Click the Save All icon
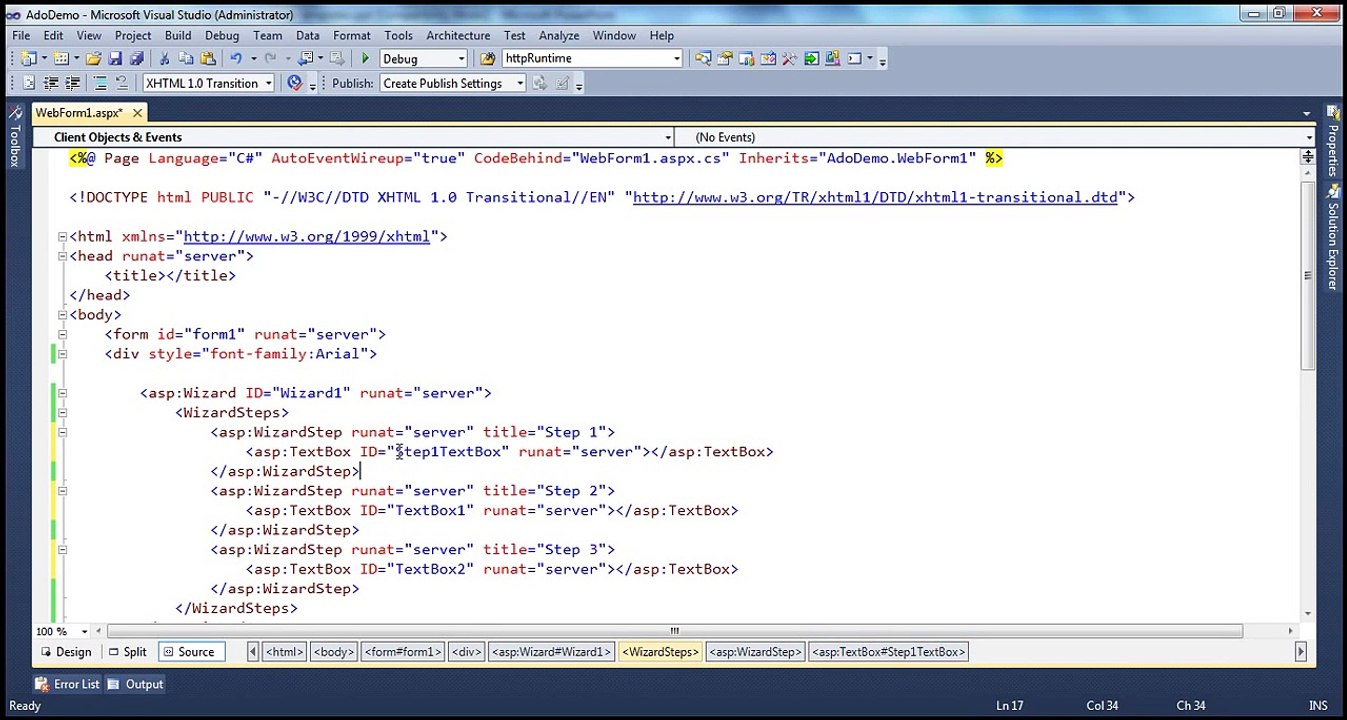Screen dimensions: 1347x720 [136, 59]
